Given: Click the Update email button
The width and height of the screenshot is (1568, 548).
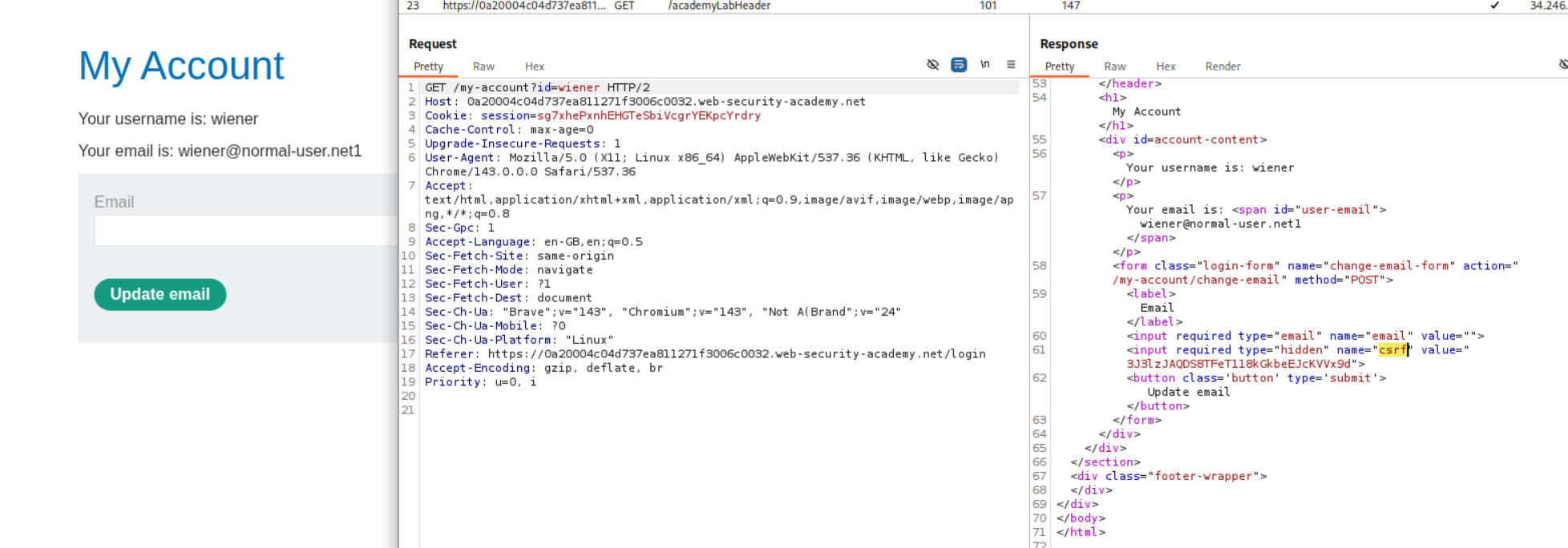Looking at the screenshot, I should pyautogui.click(x=160, y=294).
